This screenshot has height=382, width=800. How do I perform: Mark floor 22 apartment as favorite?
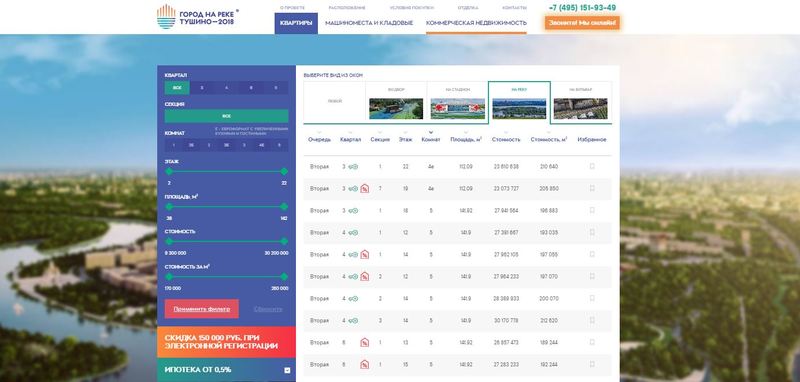point(592,166)
